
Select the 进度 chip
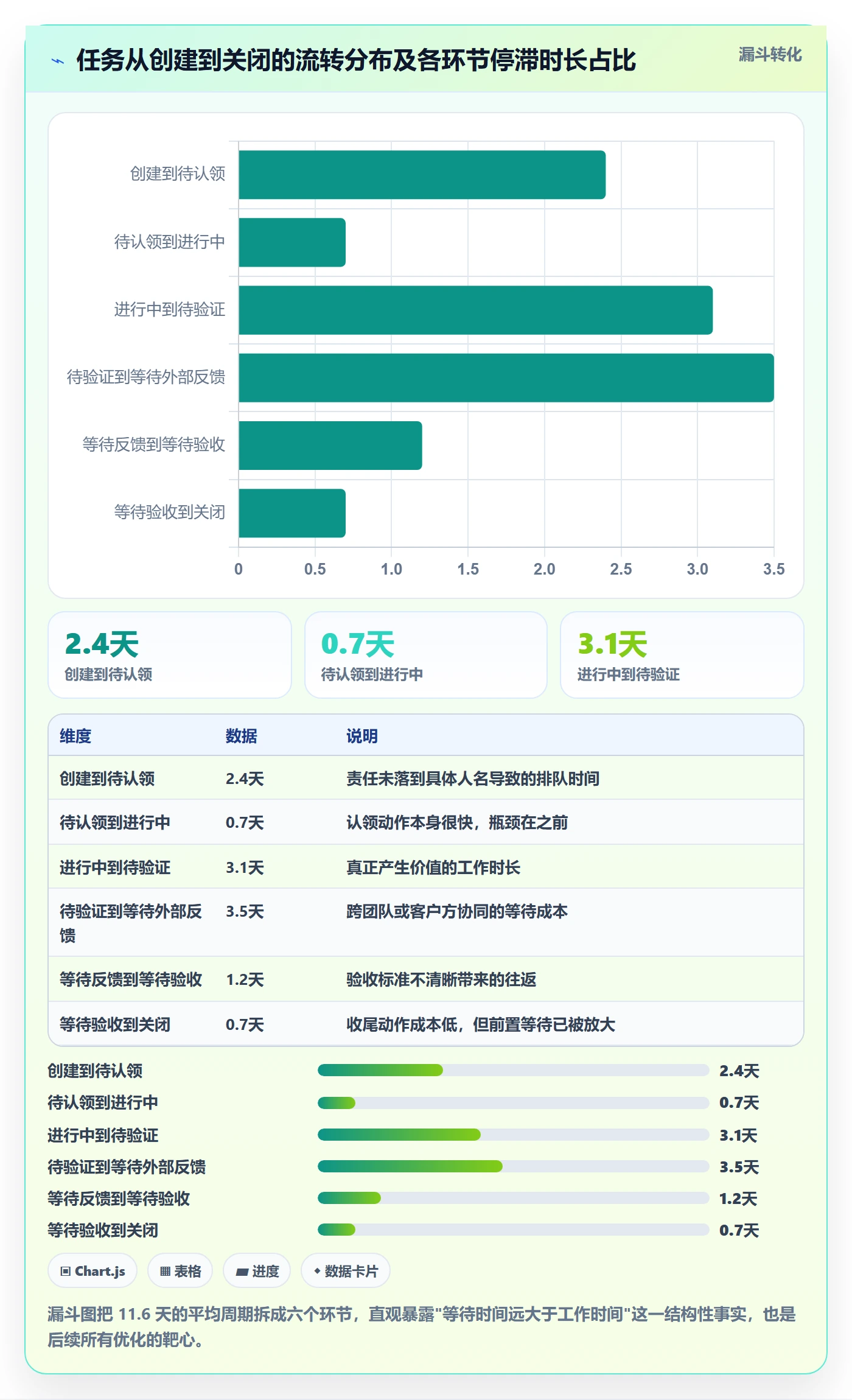tap(257, 1271)
